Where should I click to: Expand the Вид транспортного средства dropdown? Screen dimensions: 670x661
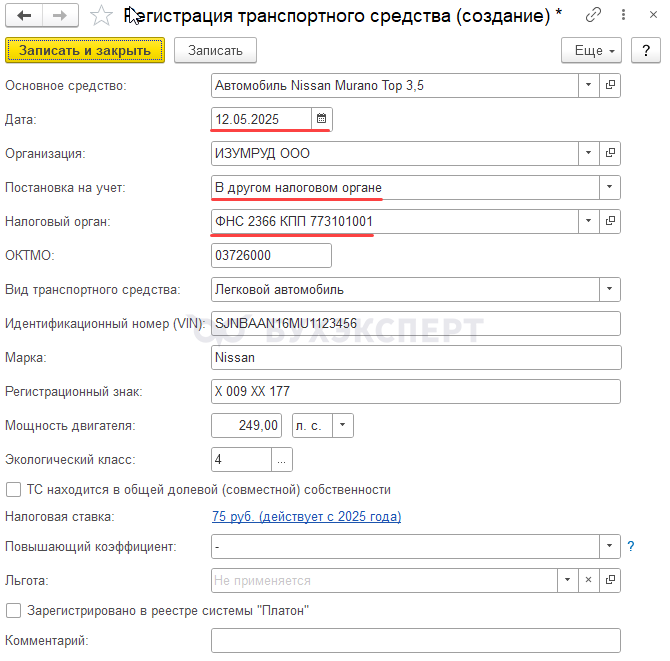610,289
